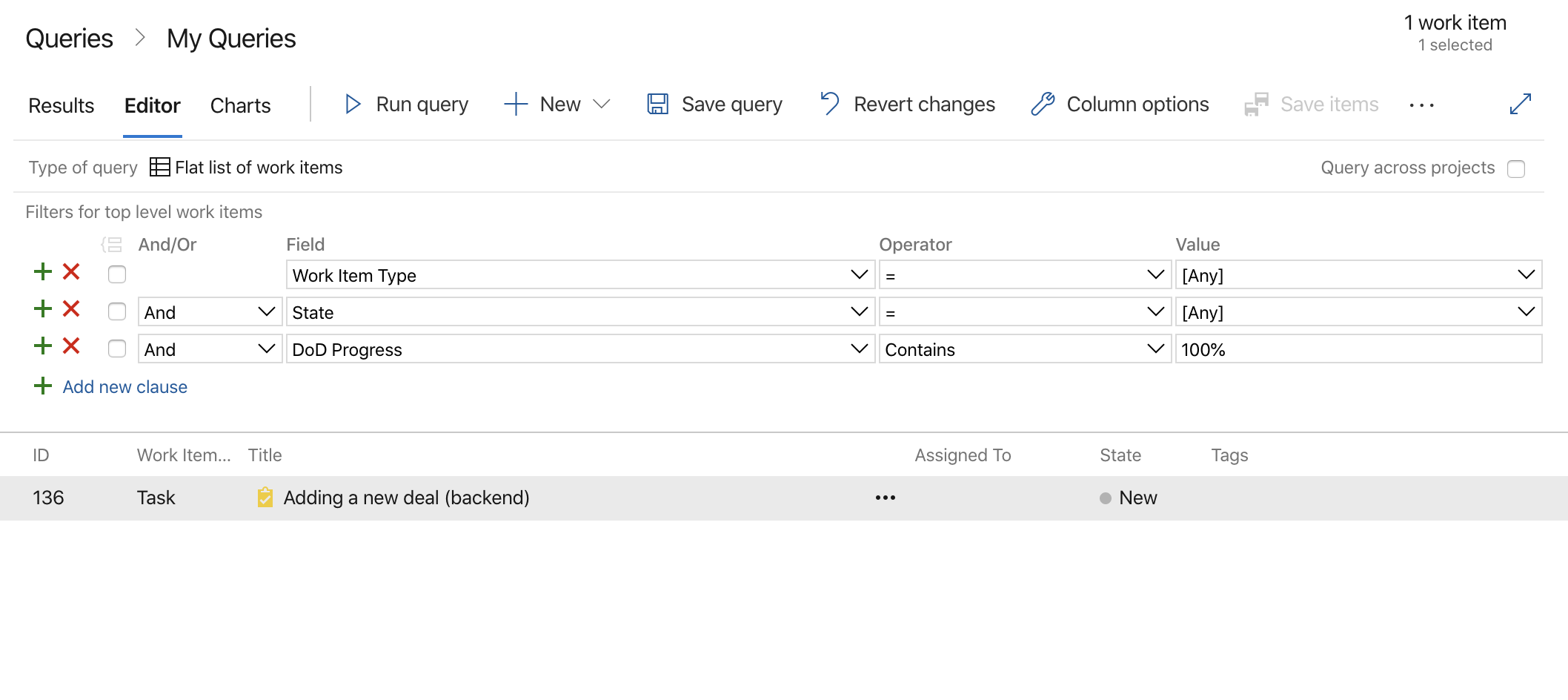Open the New work item dropdown
The width and height of the screenshot is (1568, 700).
(x=600, y=105)
